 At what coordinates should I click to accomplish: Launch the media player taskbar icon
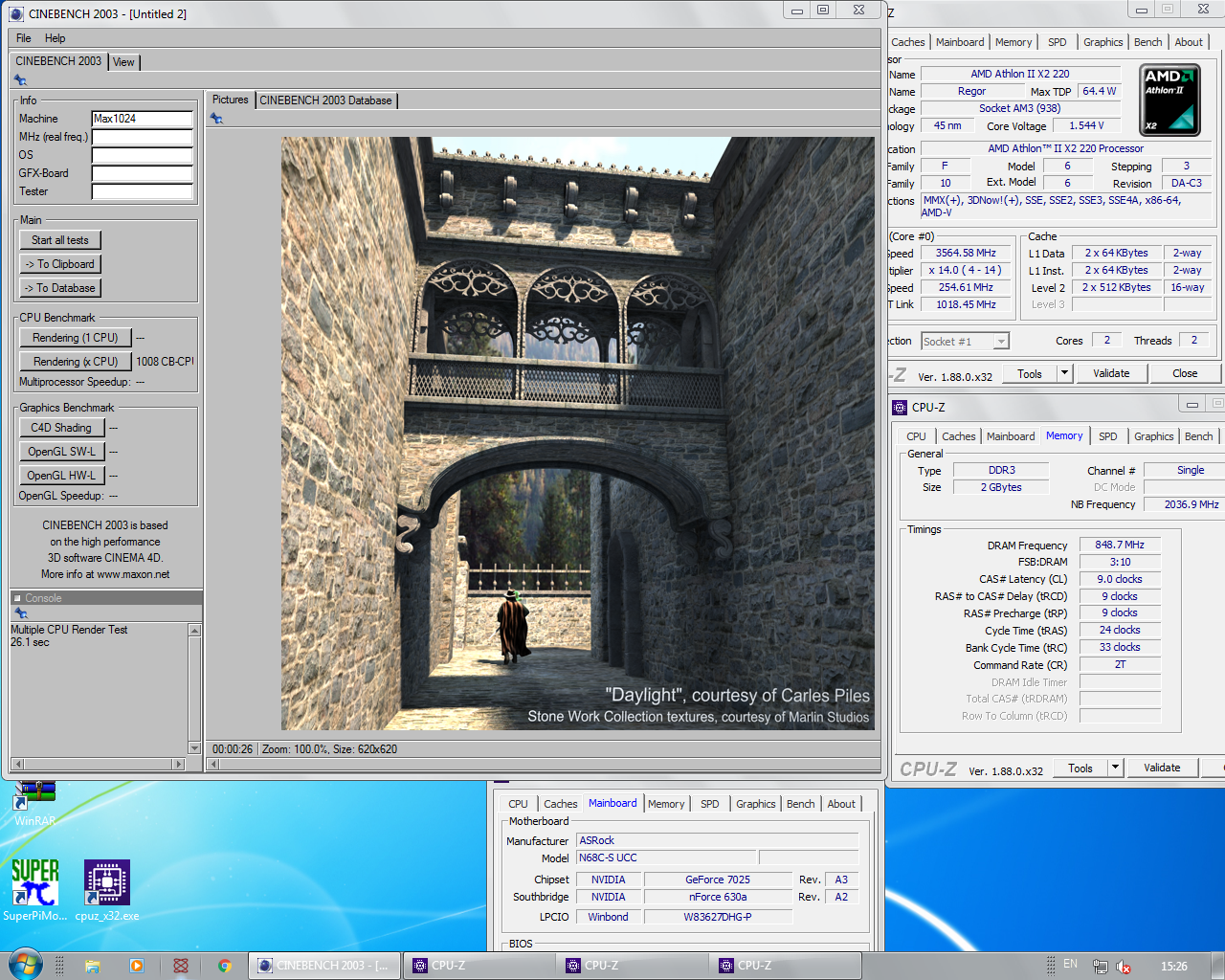[x=136, y=966]
